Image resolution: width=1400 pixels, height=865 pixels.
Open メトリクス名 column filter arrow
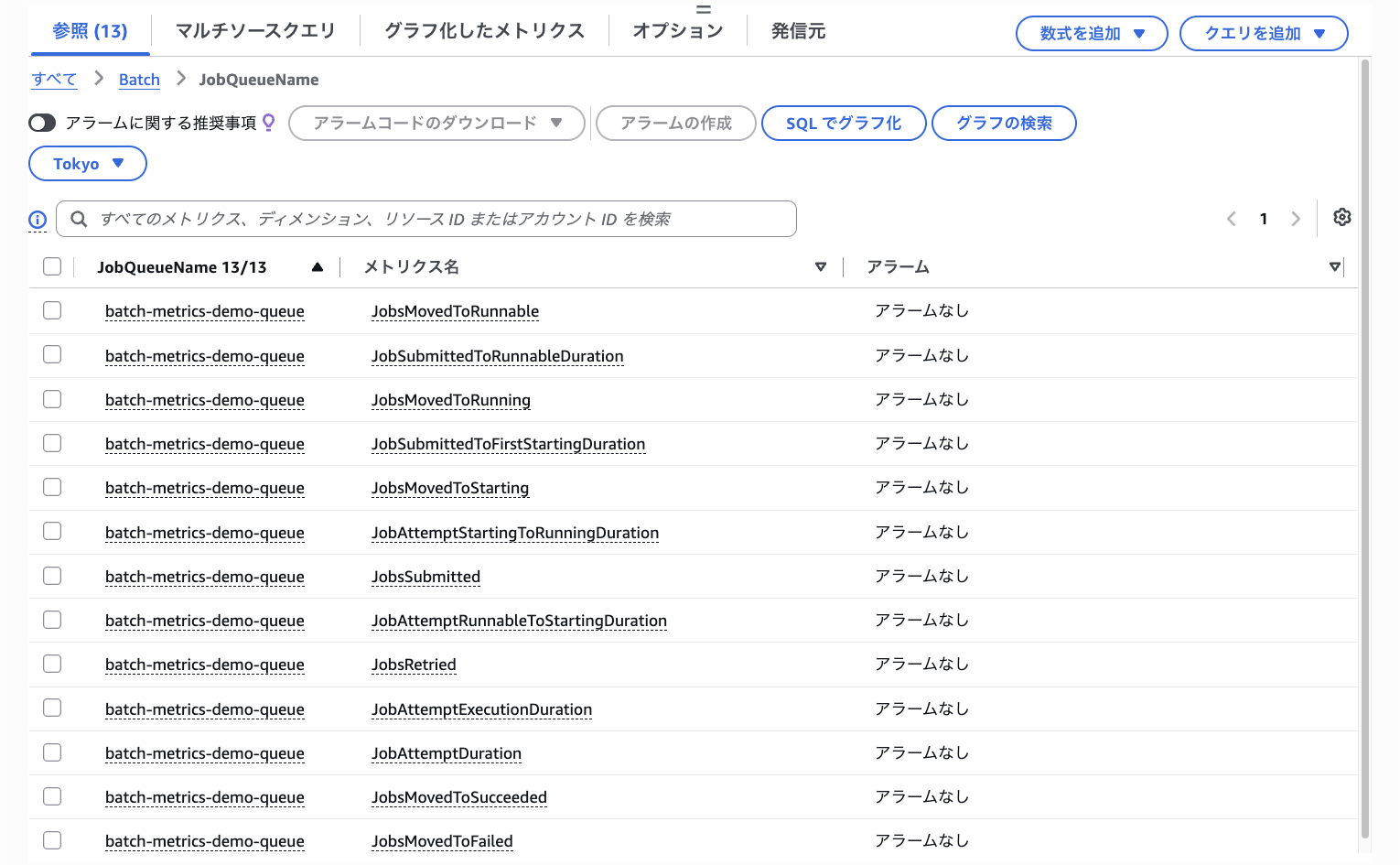[821, 267]
